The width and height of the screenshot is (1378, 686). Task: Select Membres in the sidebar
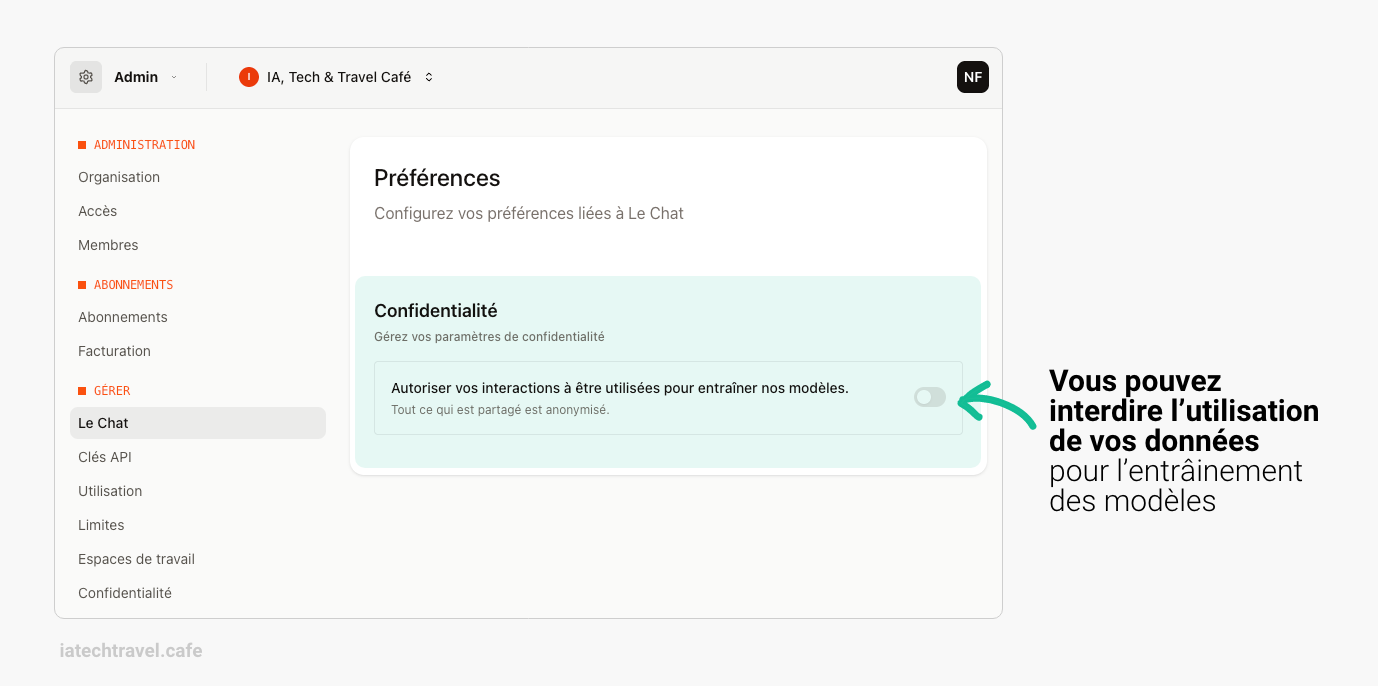(x=108, y=245)
